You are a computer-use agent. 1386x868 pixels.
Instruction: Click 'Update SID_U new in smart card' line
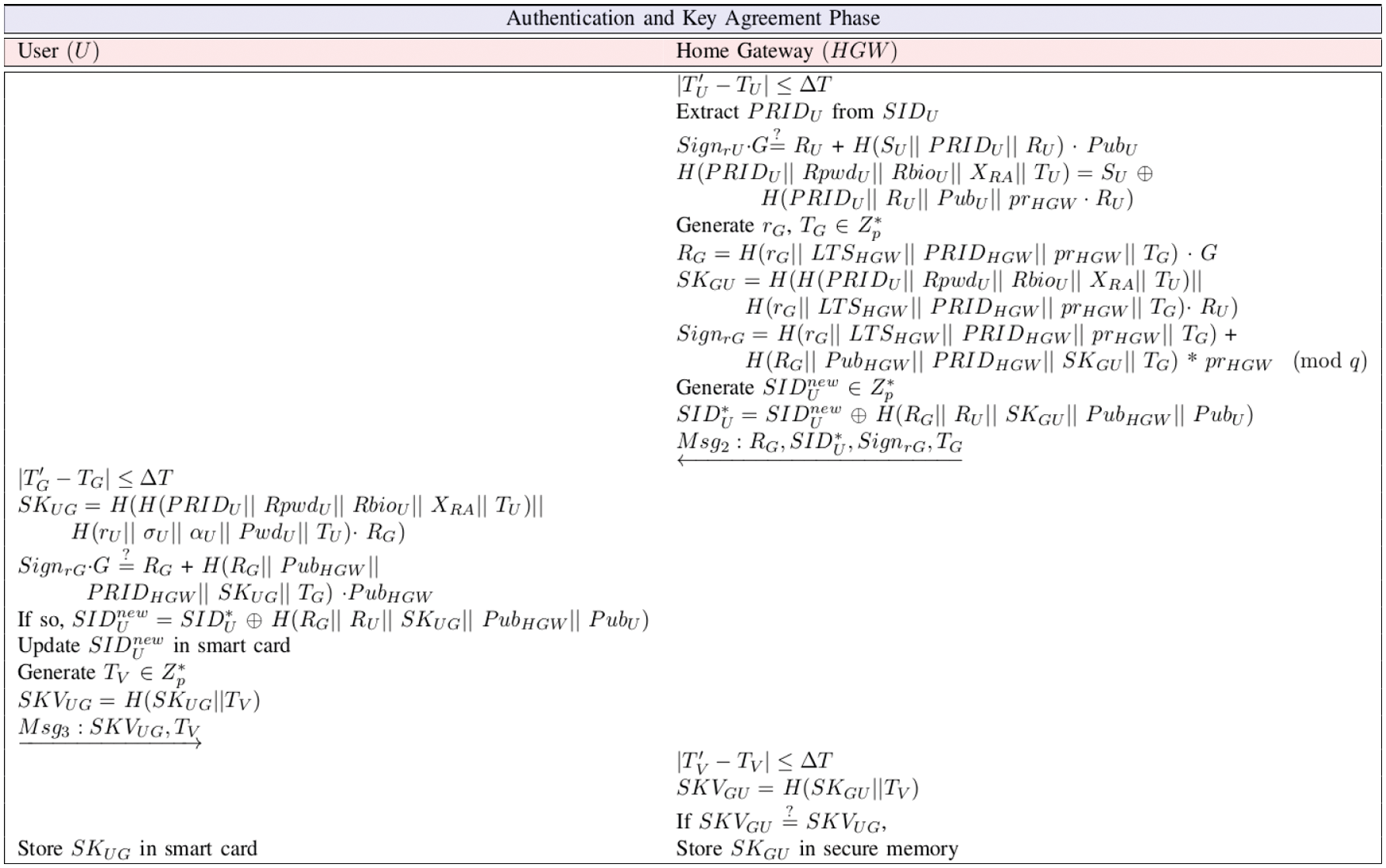coord(154,646)
